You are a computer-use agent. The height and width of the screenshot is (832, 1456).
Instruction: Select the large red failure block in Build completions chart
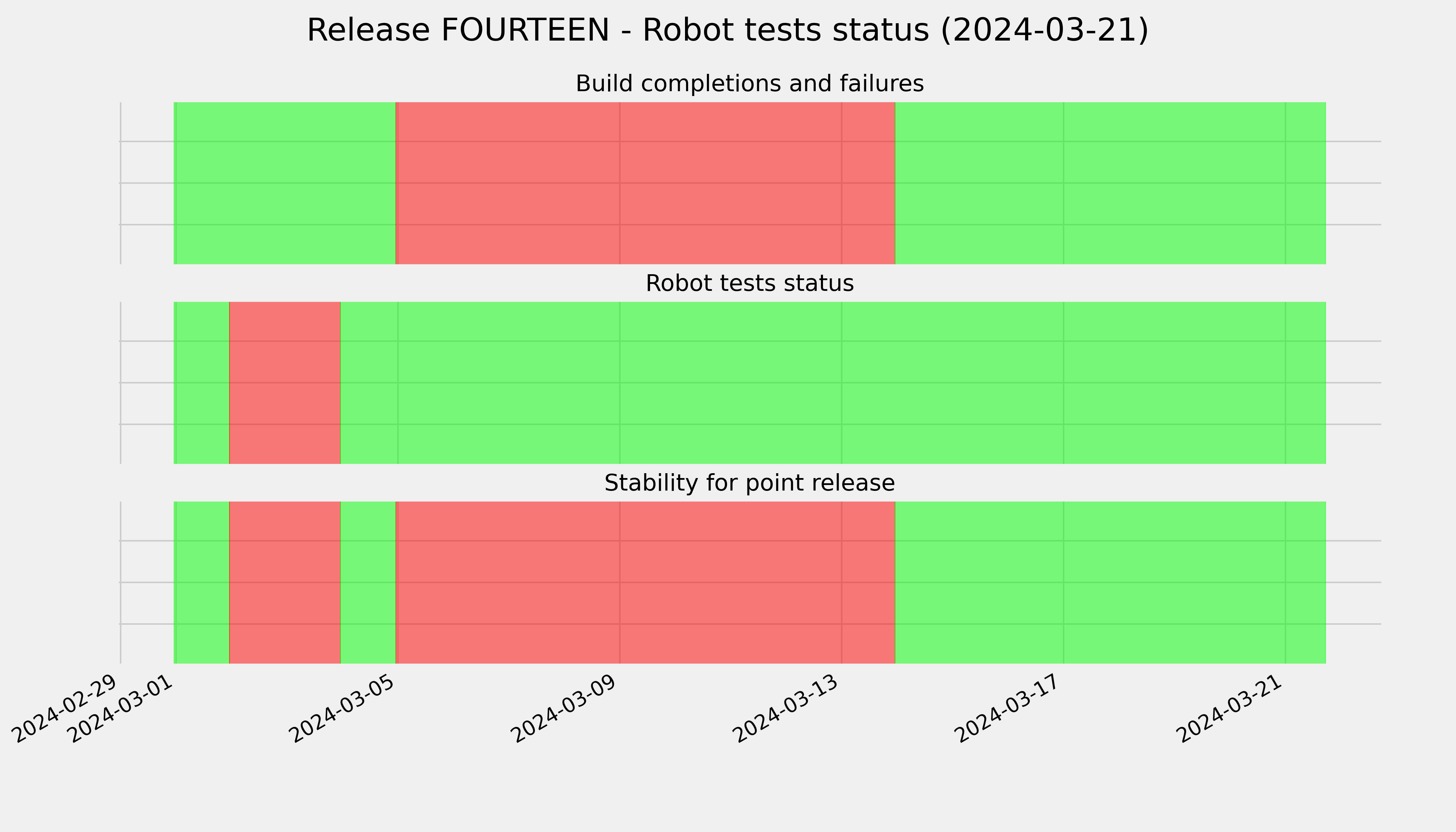pos(645,183)
